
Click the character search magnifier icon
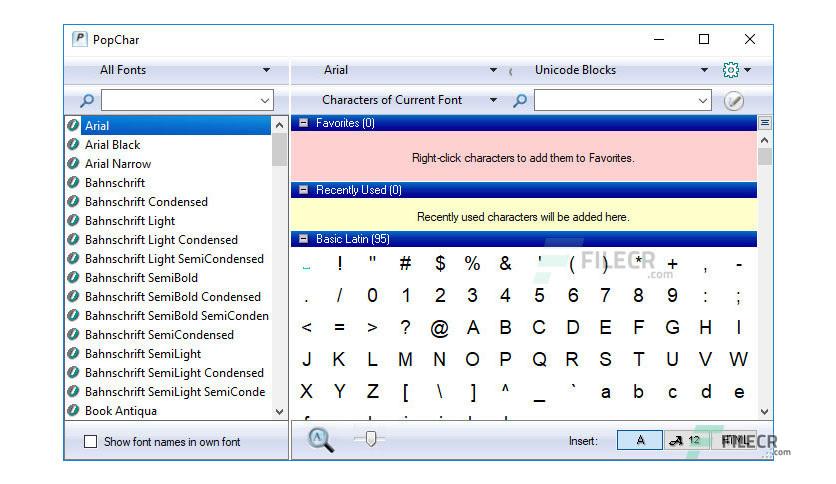pyautogui.click(x=520, y=100)
